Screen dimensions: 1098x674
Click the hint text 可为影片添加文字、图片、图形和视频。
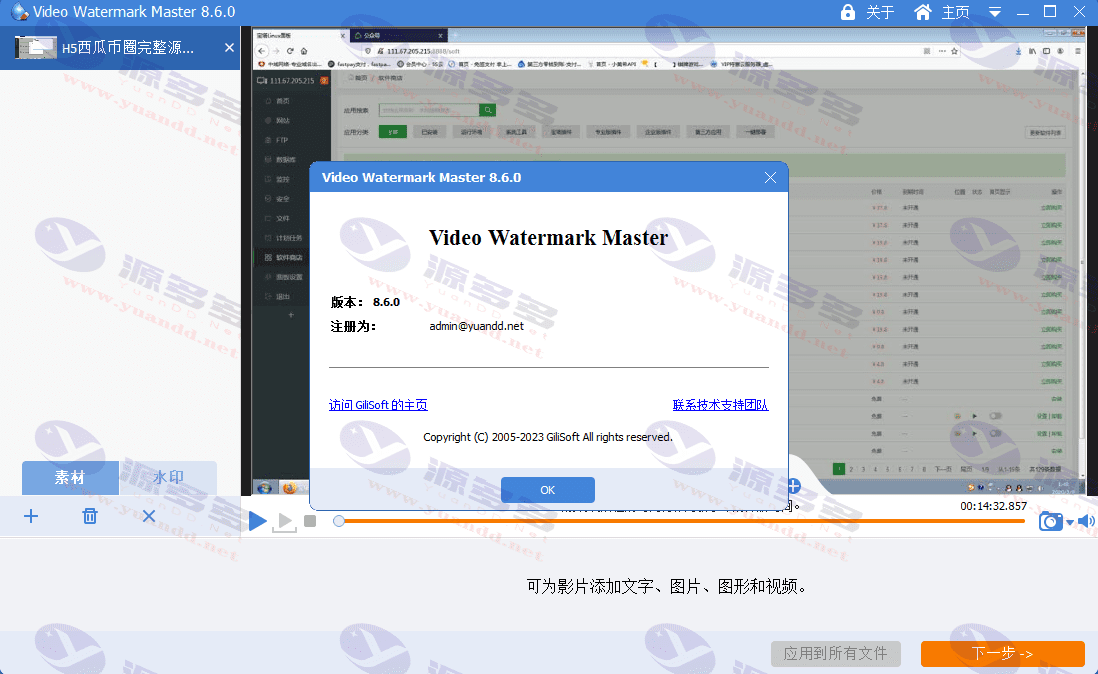667,587
